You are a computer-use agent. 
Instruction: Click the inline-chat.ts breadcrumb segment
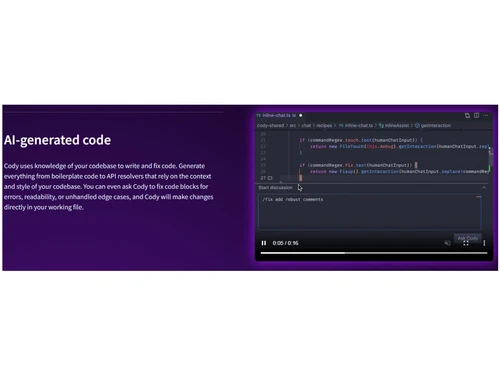(356, 126)
